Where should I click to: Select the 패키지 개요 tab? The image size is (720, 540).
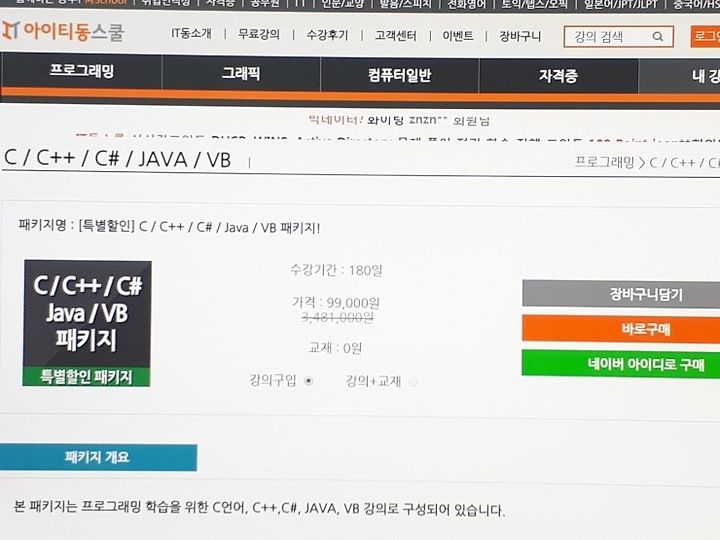pos(98,457)
